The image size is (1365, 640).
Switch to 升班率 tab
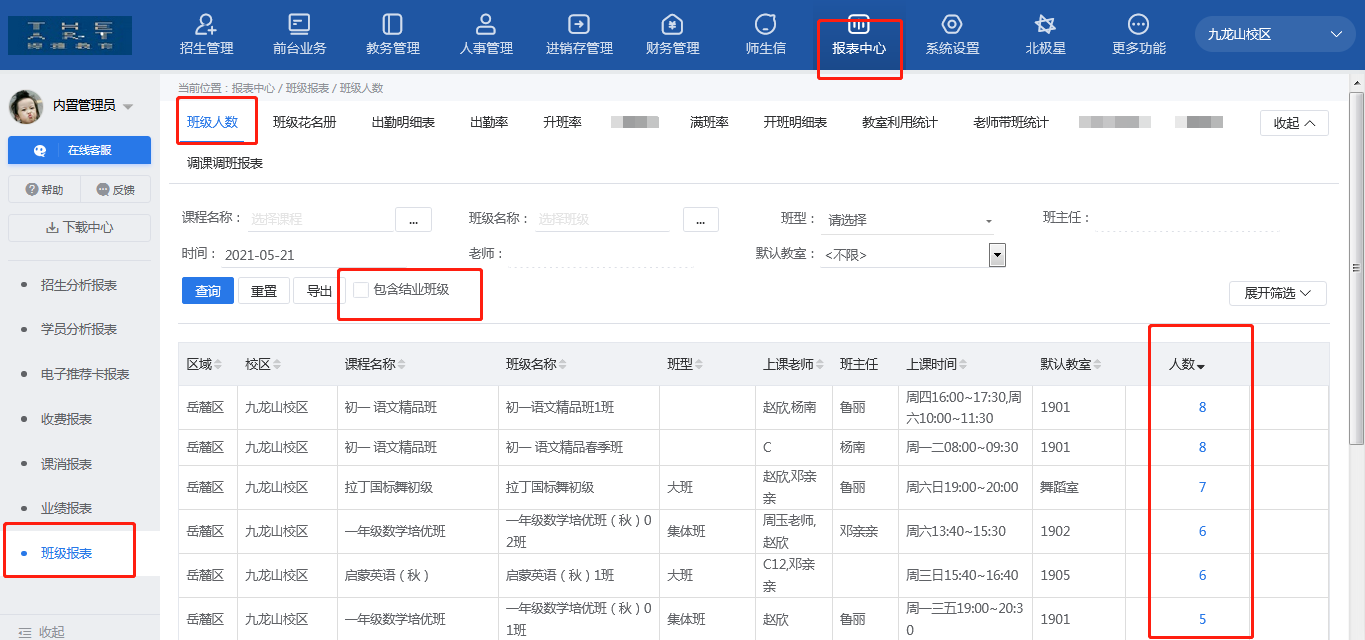click(x=562, y=122)
